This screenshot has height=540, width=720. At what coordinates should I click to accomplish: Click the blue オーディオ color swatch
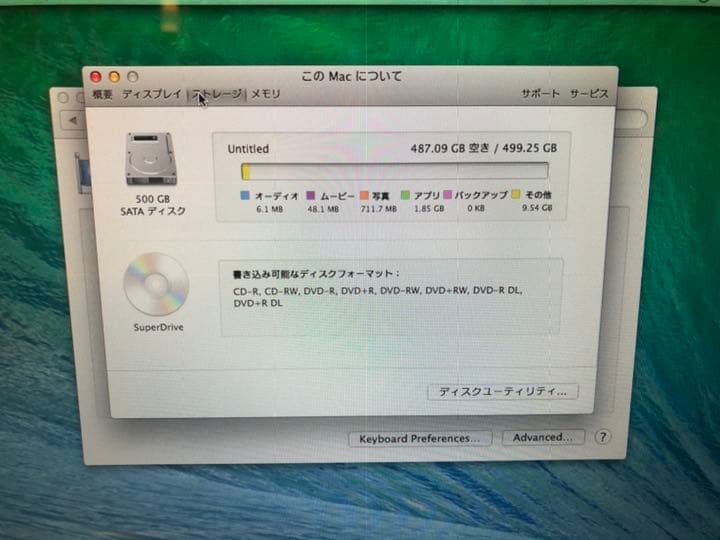click(245, 196)
